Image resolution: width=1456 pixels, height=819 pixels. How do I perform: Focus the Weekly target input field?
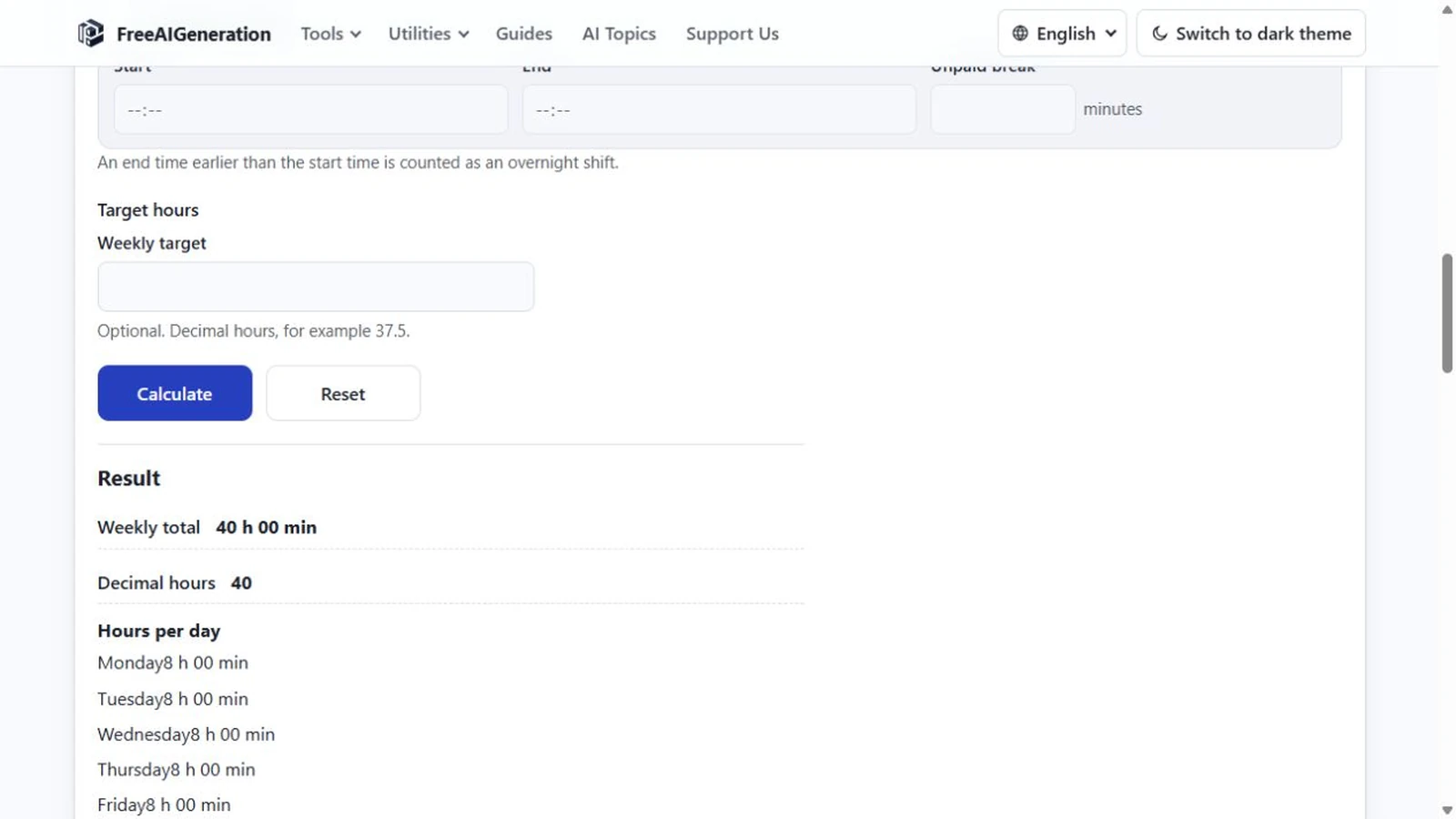(x=316, y=287)
